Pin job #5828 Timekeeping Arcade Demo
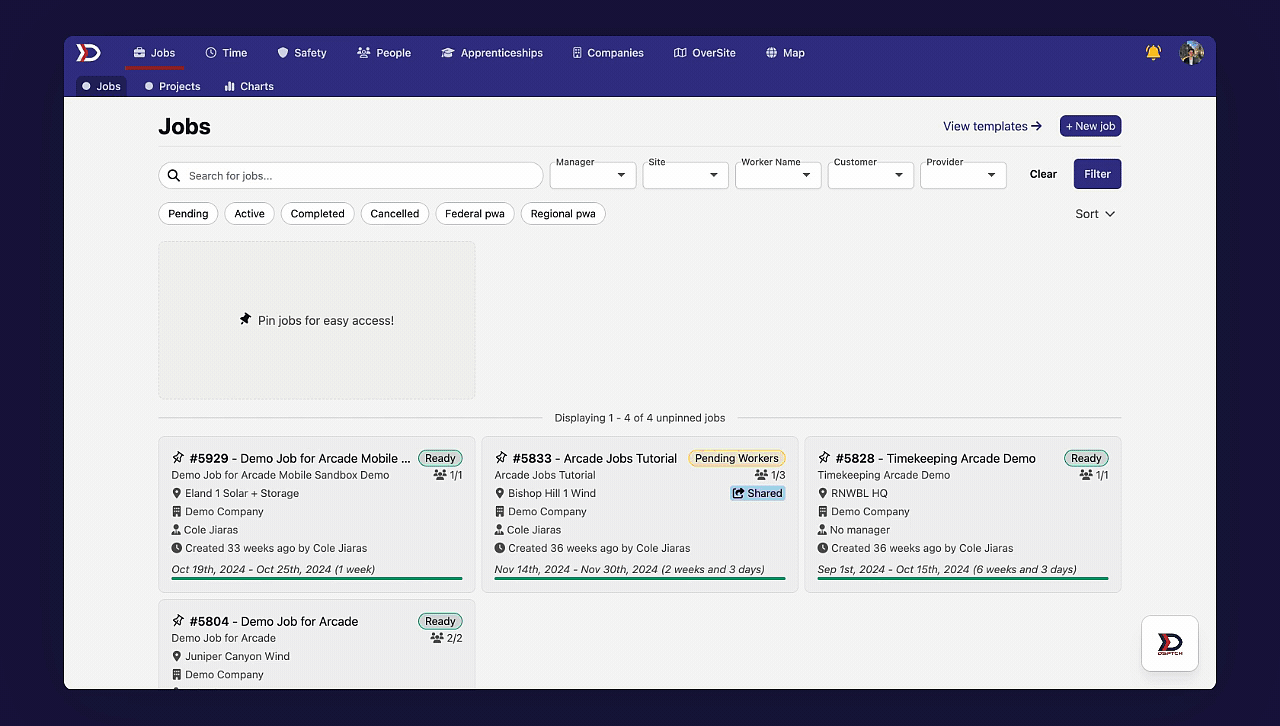 click(x=824, y=458)
